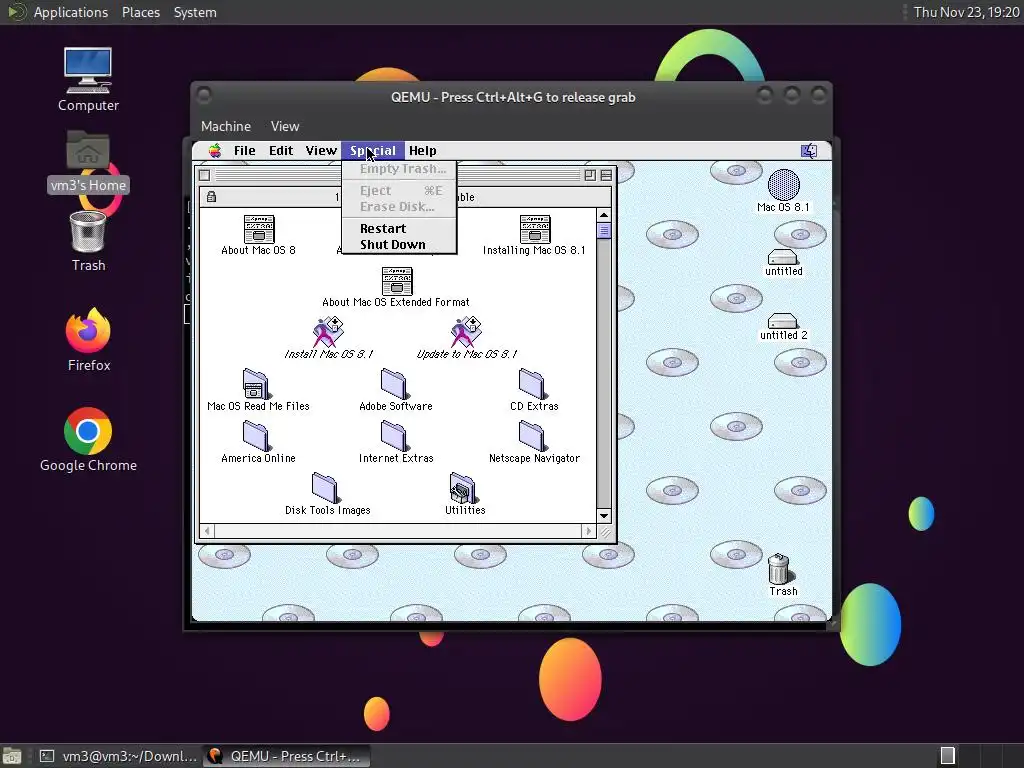Image resolution: width=1024 pixels, height=768 pixels.
Task: Click the Finder window close box
Action: (x=204, y=175)
